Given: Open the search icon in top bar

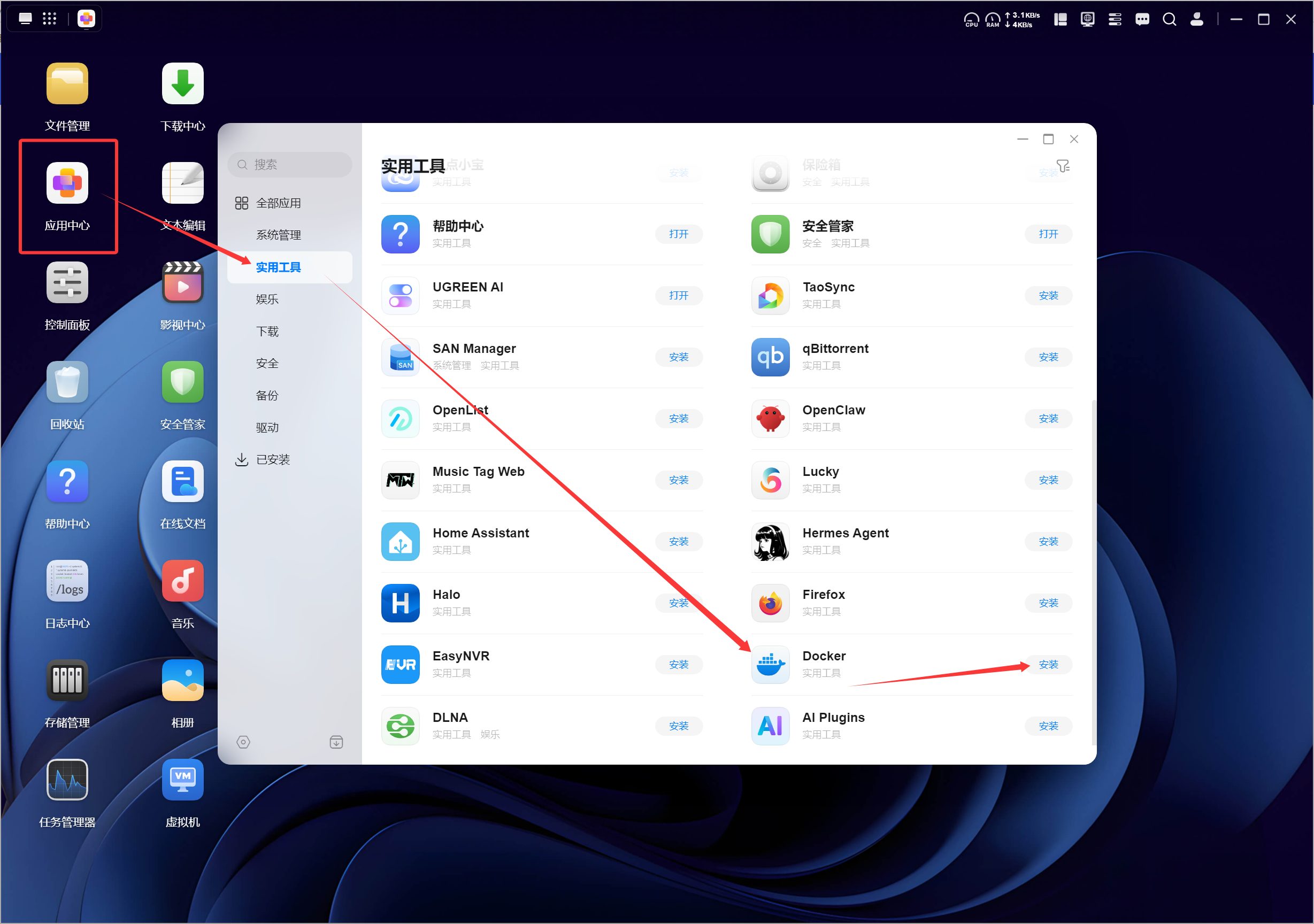Looking at the screenshot, I should 1169,19.
